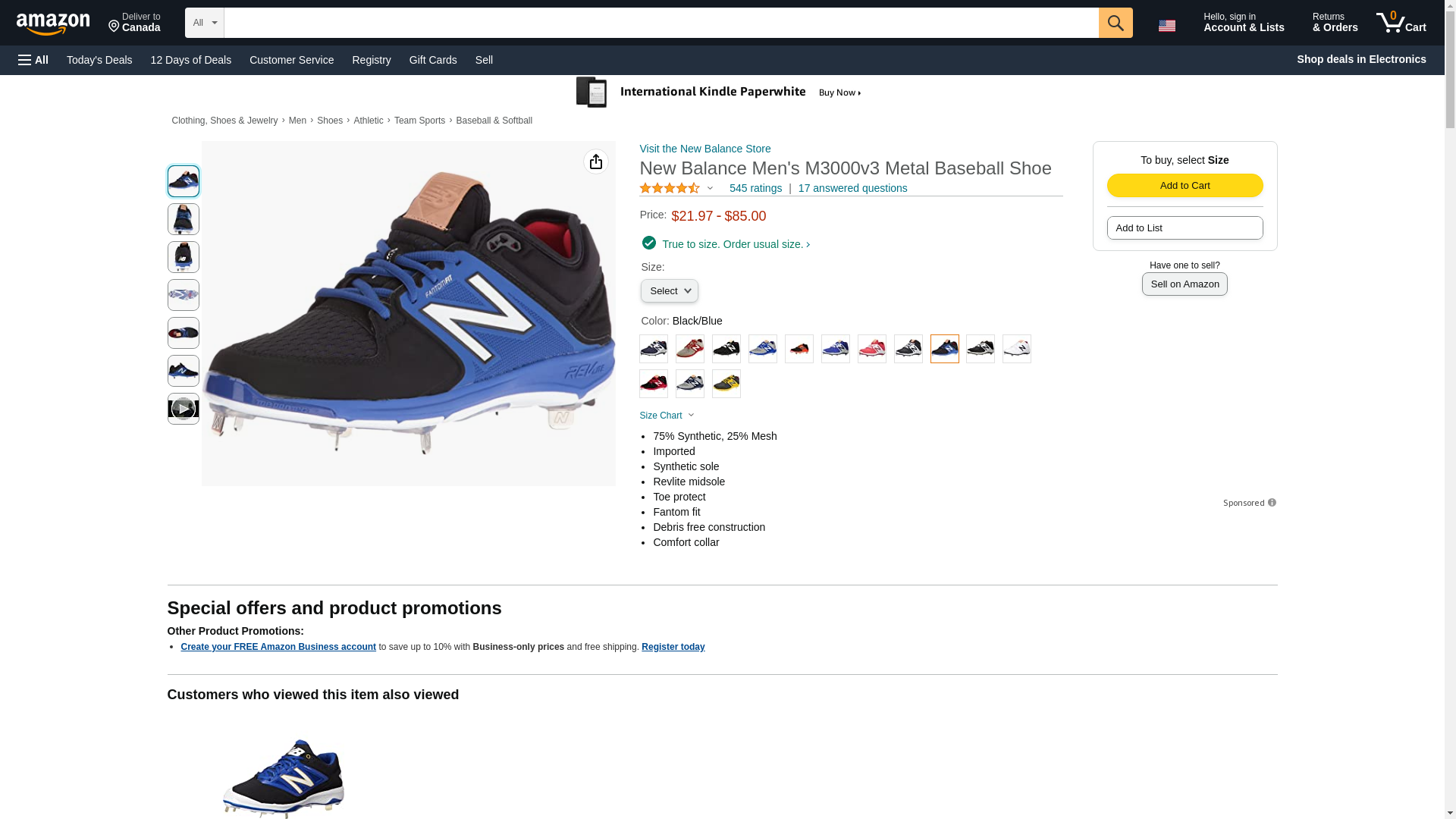
Task: Open the search category All dropdown
Action: [204, 23]
